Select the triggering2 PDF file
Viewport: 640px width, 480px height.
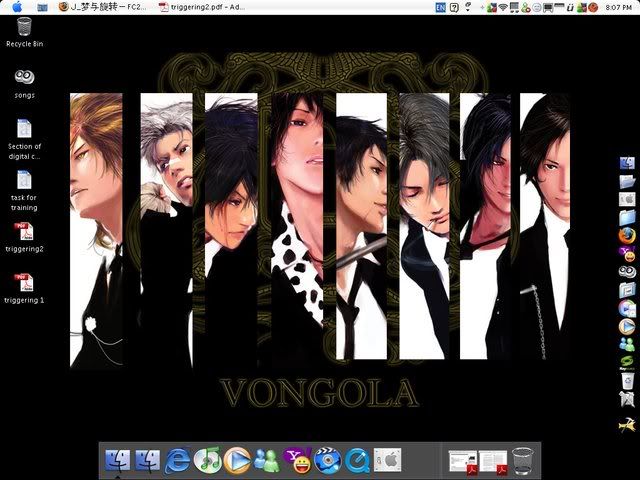(x=24, y=238)
